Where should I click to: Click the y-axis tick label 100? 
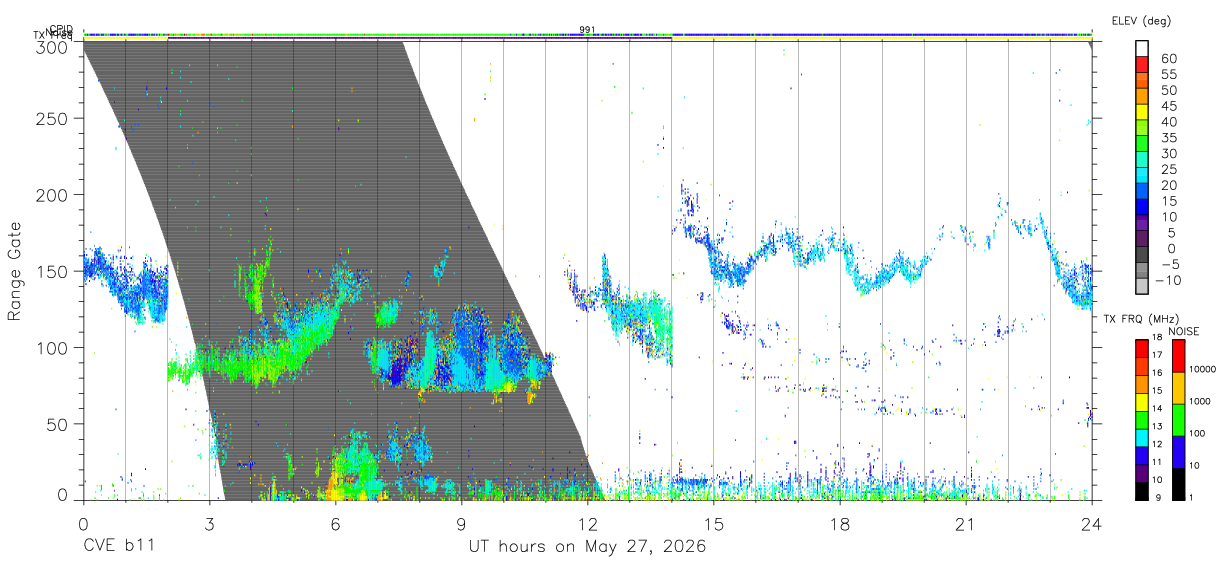[x=53, y=347]
